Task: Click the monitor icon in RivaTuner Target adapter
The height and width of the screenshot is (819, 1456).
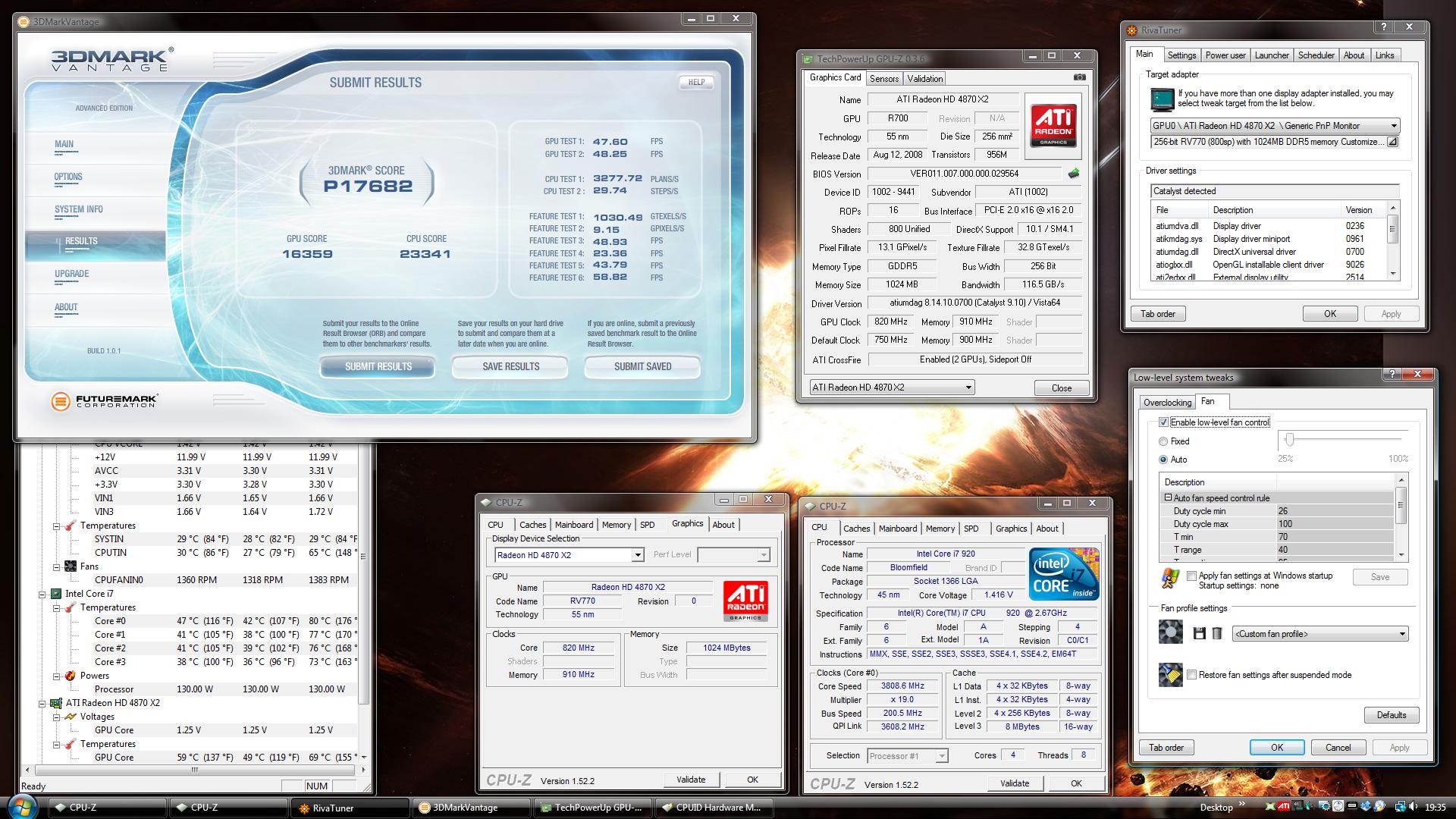Action: tap(1162, 99)
